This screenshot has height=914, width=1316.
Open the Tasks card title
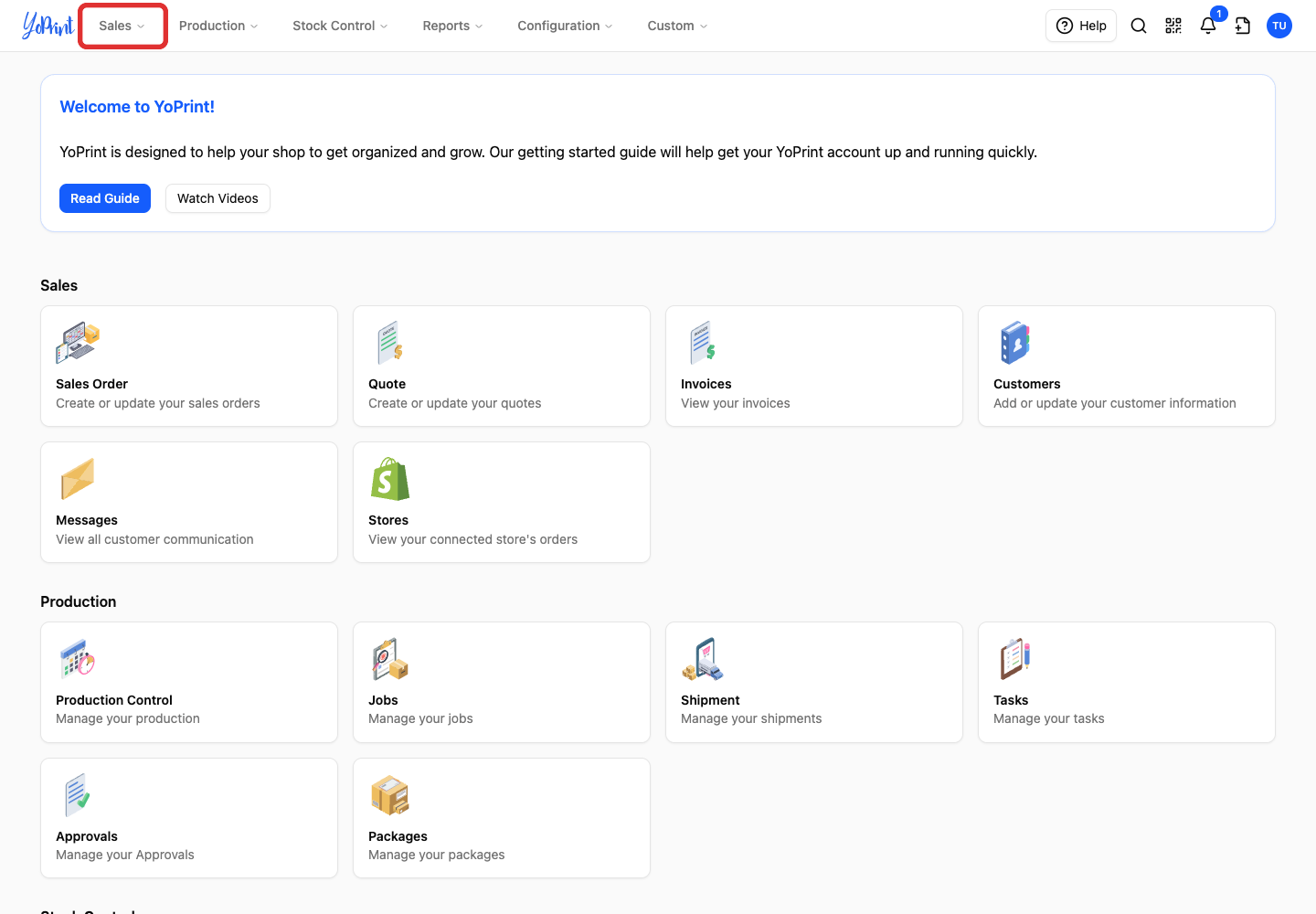(1011, 700)
